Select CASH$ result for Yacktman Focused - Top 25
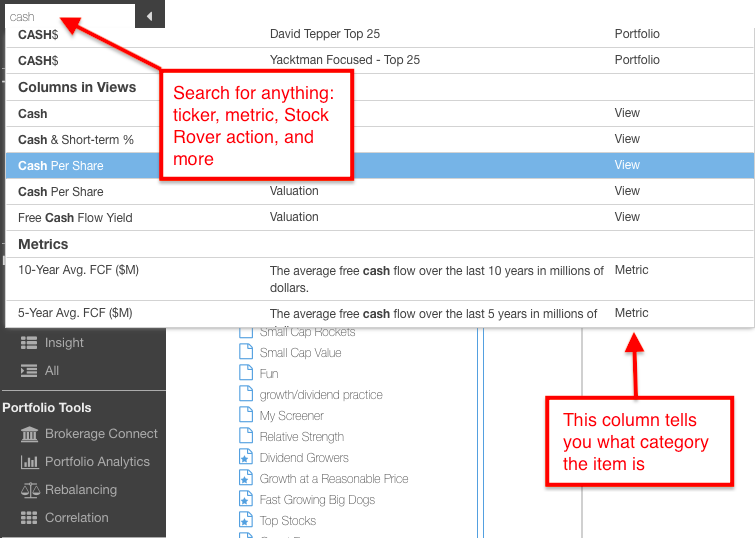The image size is (755, 538). pyautogui.click(x=379, y=61)
